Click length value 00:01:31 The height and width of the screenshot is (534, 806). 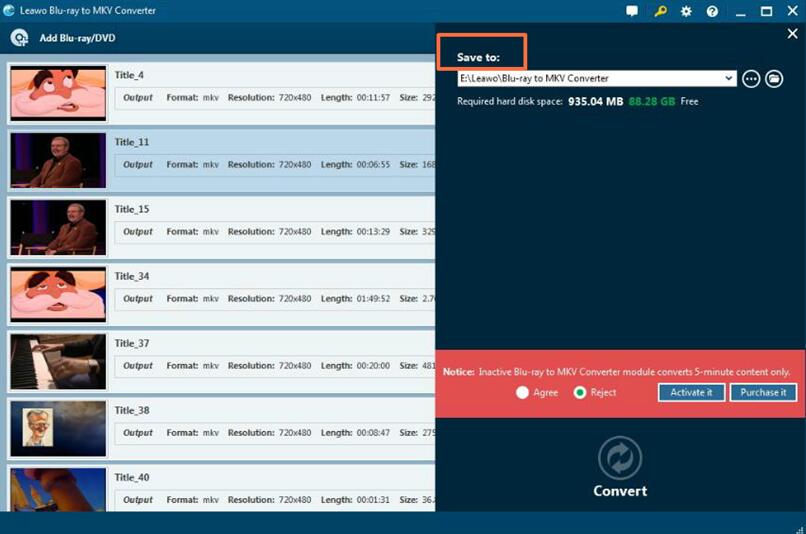coord(373,500)
